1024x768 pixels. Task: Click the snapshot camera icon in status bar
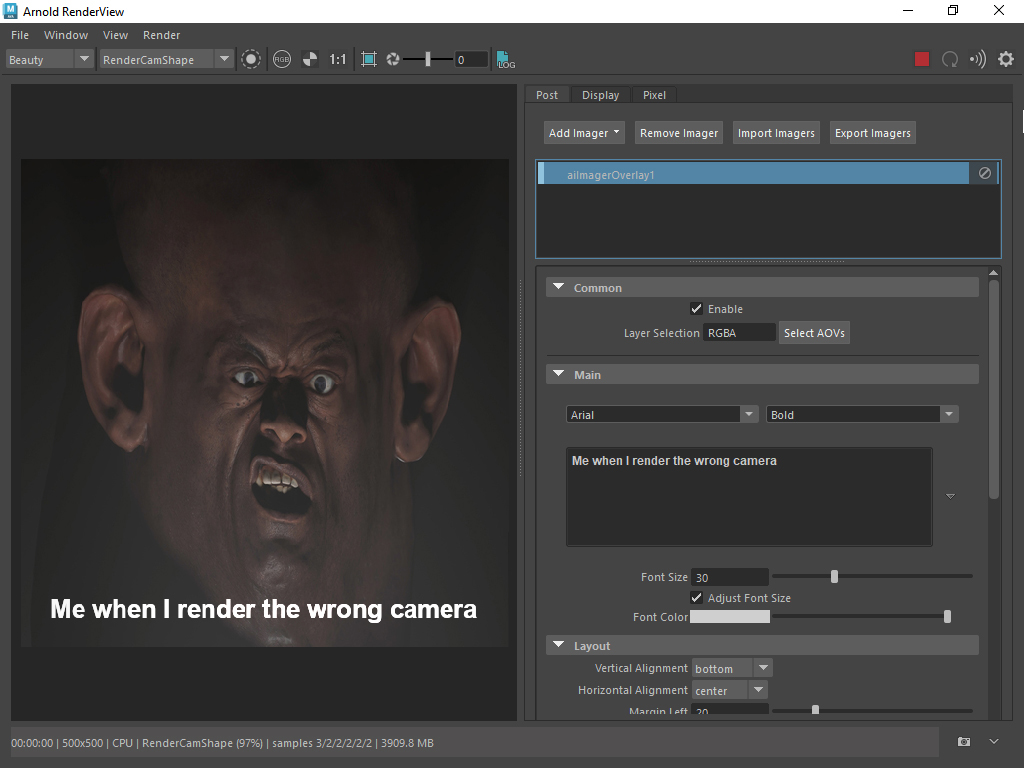[x=964, y=742]
